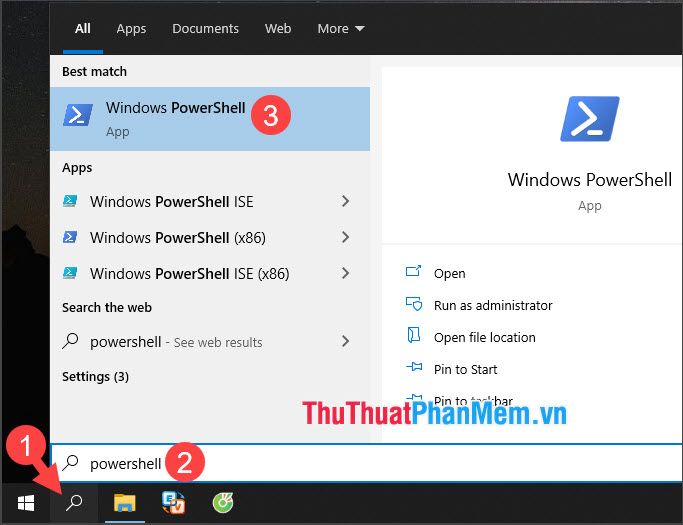Open the More filter dropdown
The height and width of the screenshot is (525, 683).
tap(341, 29)
